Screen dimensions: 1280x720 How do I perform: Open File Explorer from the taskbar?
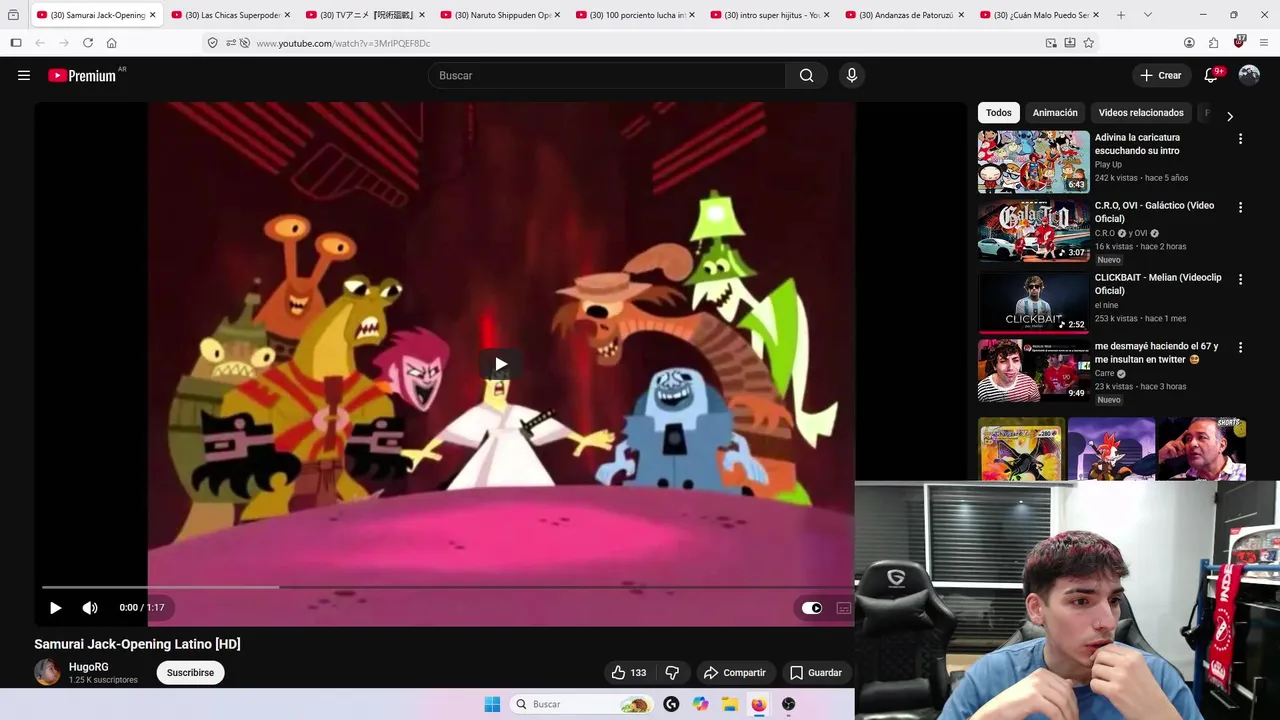(730, 704)
